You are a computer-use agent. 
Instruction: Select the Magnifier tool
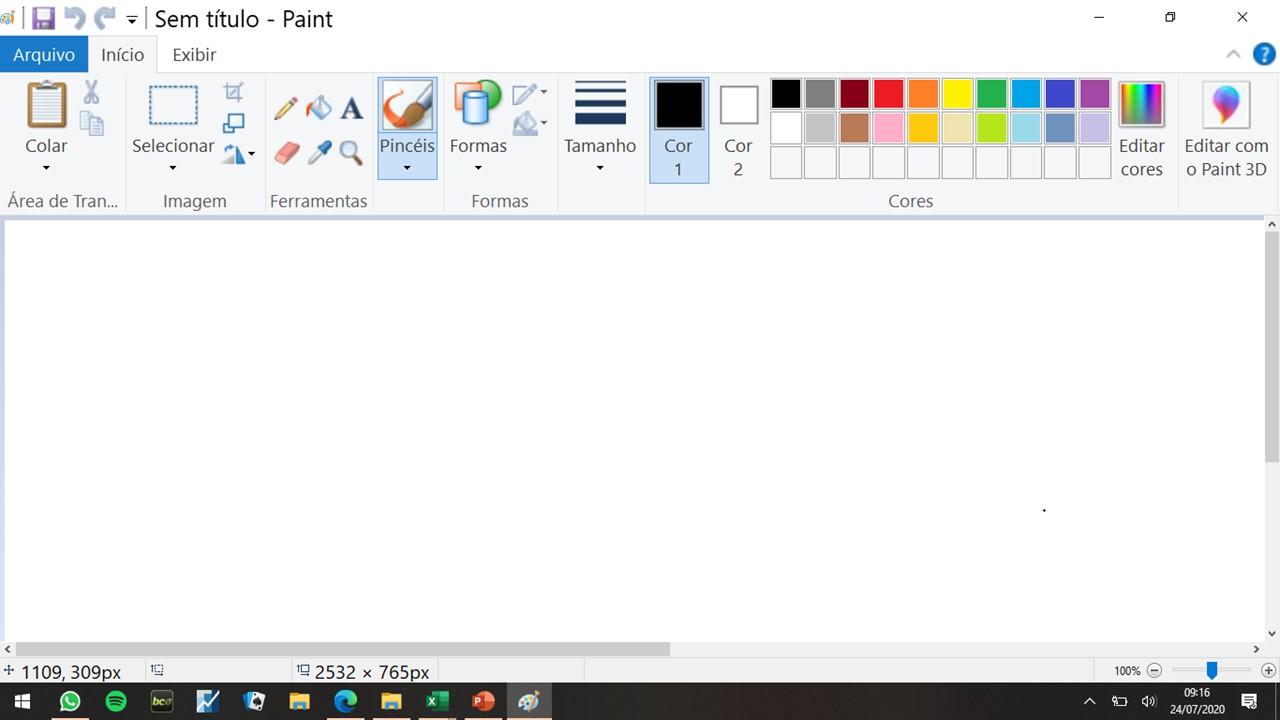coord(351,152)
